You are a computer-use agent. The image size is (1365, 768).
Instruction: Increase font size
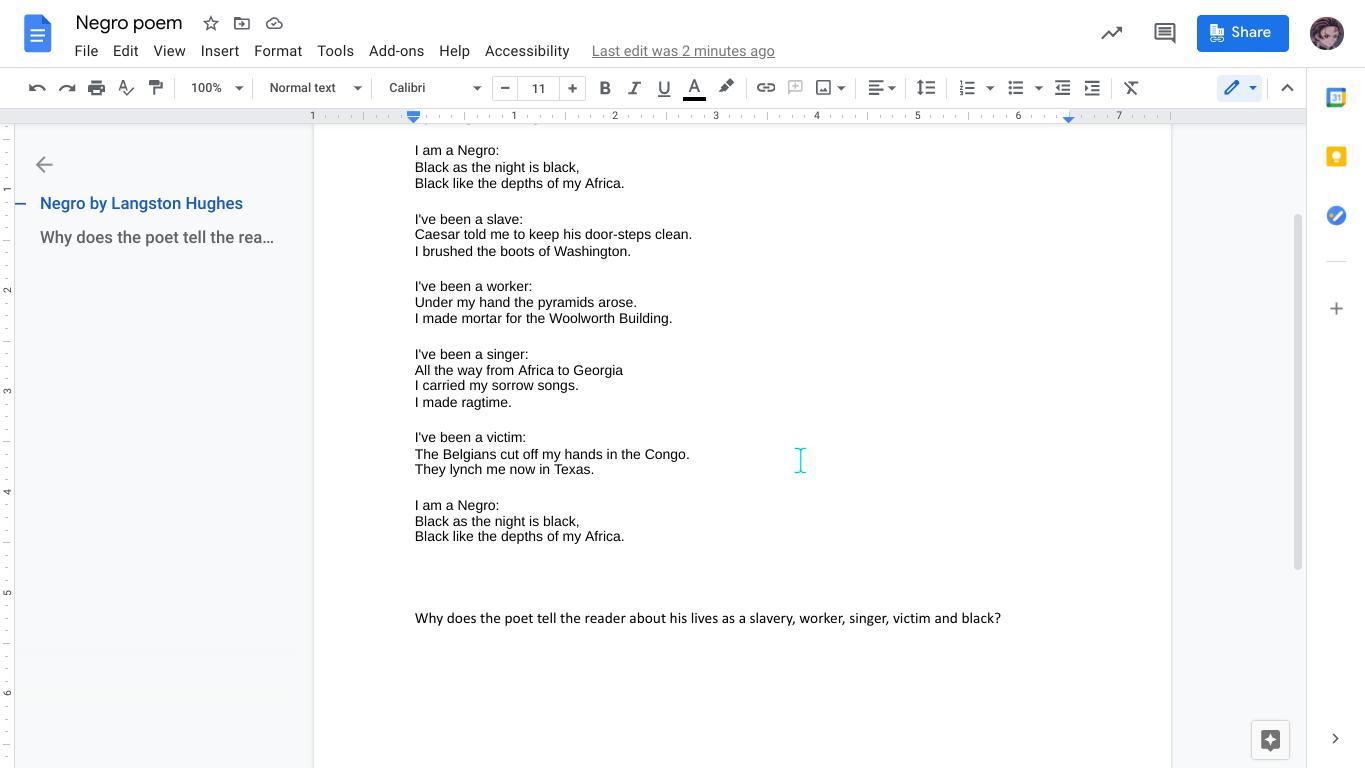(x=572, y=88)
